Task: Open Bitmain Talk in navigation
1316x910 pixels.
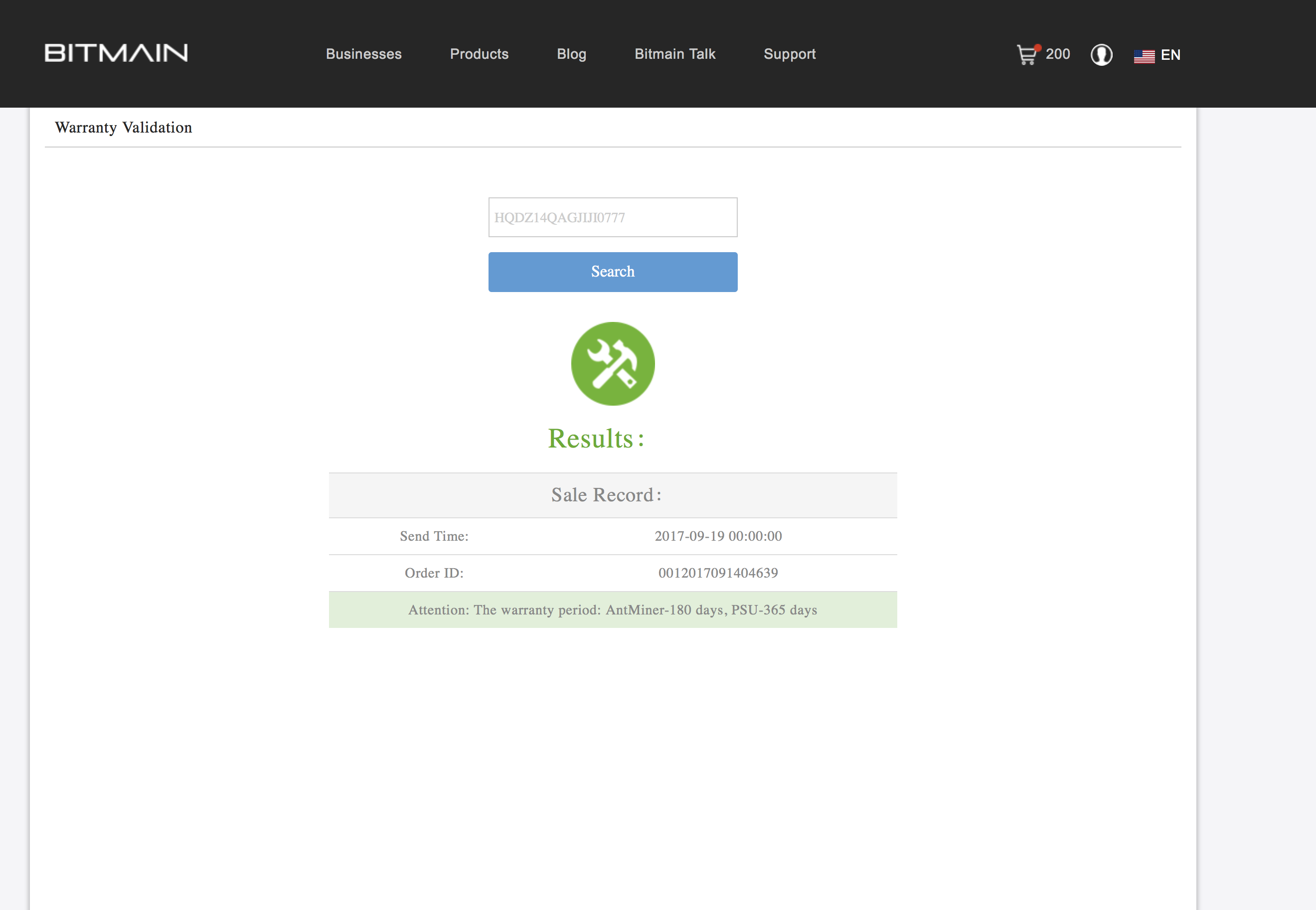Action: pyautogui.click(x=674, y=54)
